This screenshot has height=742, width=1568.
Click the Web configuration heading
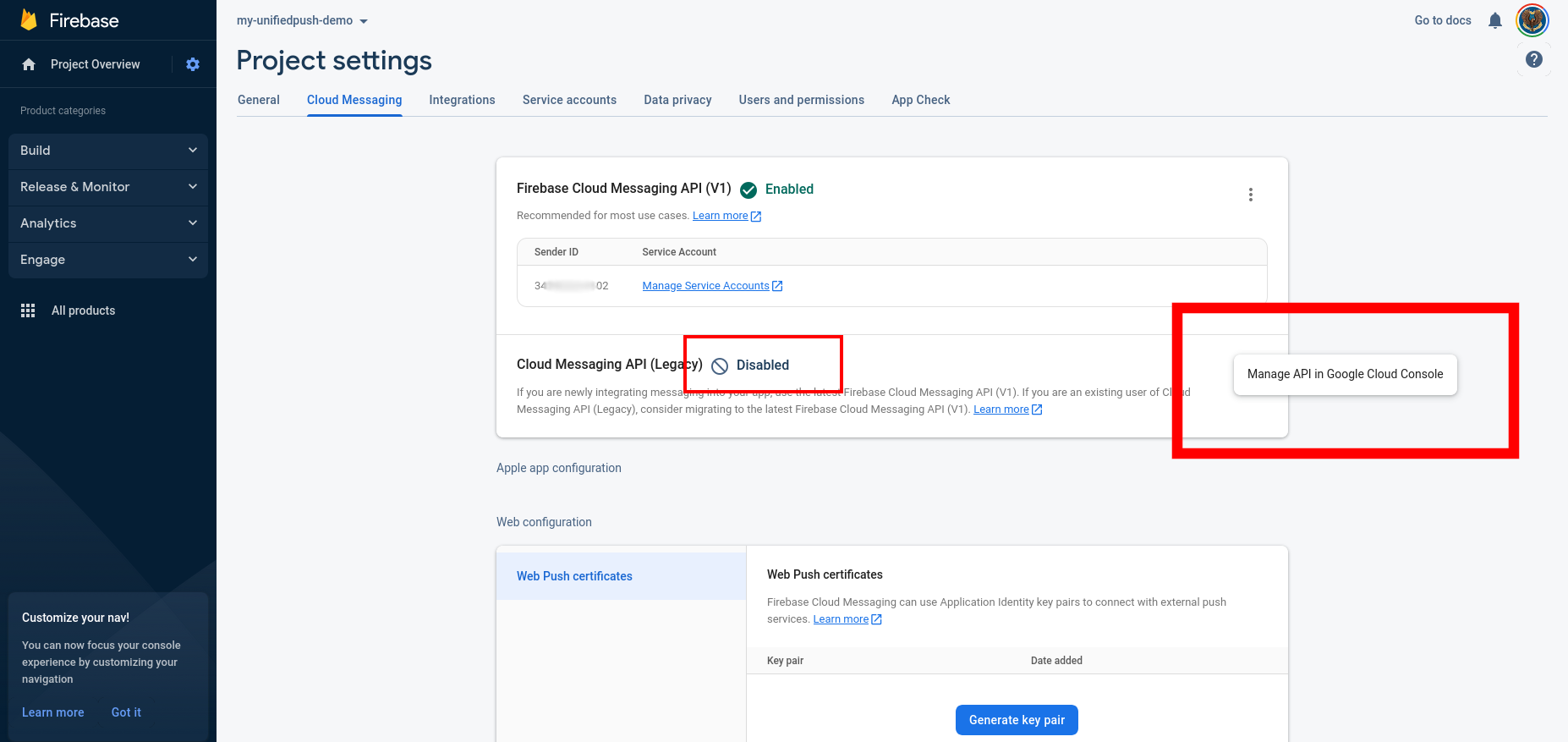pyautogui.click(x=544, y=522)
